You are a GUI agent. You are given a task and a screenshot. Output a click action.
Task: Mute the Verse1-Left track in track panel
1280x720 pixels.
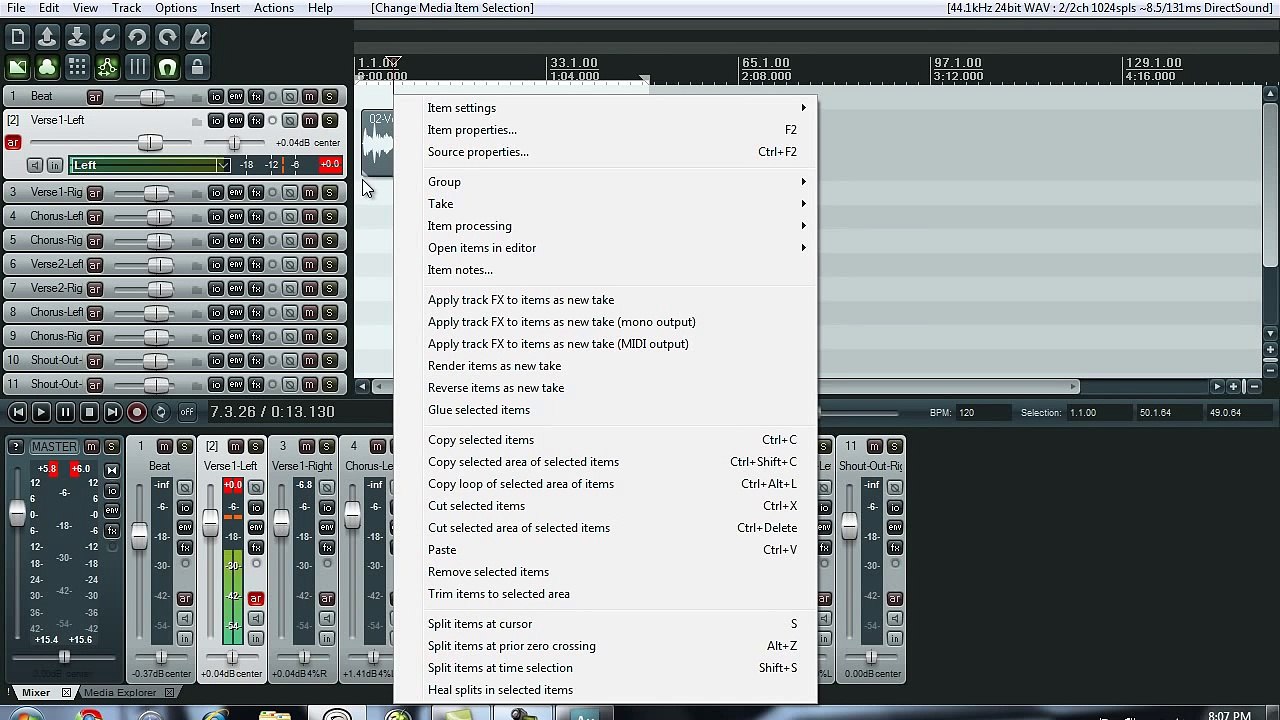click(310, 120)
